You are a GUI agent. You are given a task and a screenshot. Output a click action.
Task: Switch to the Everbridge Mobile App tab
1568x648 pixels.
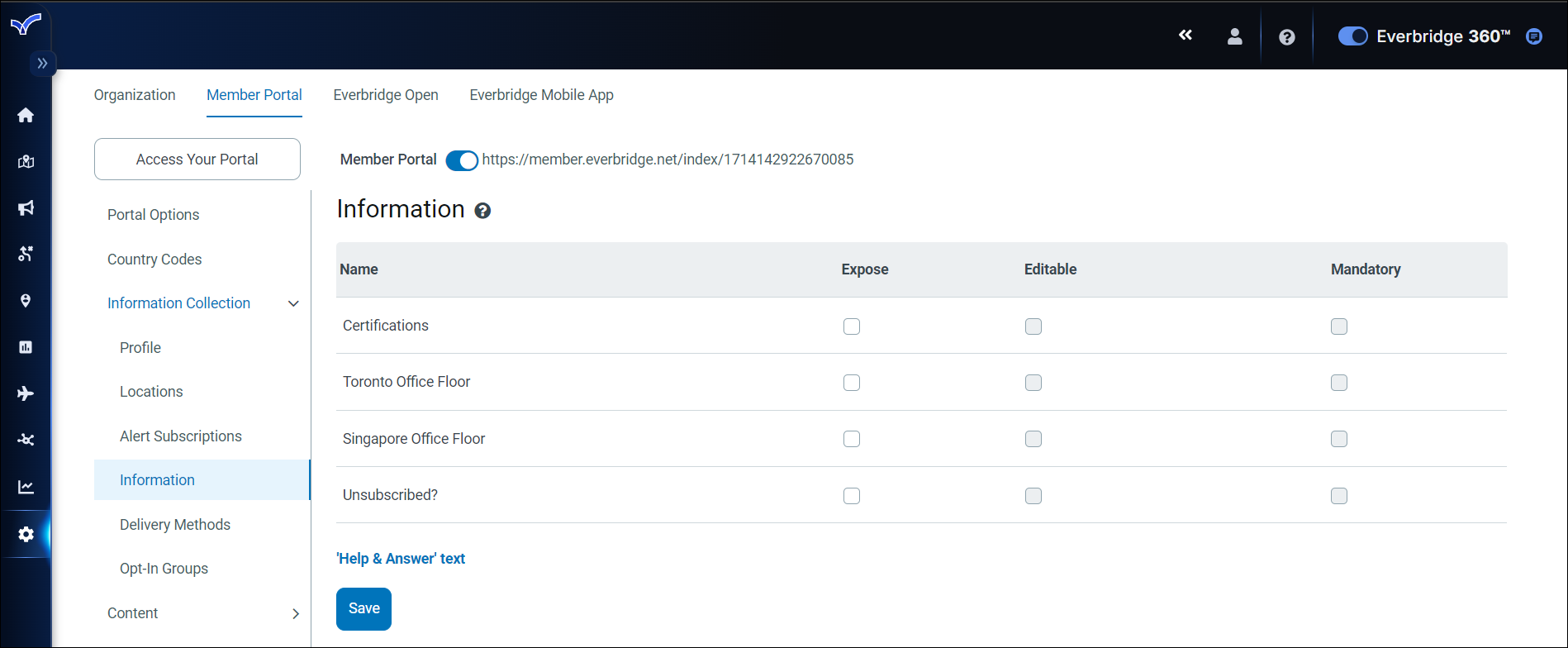coord(542,95)
